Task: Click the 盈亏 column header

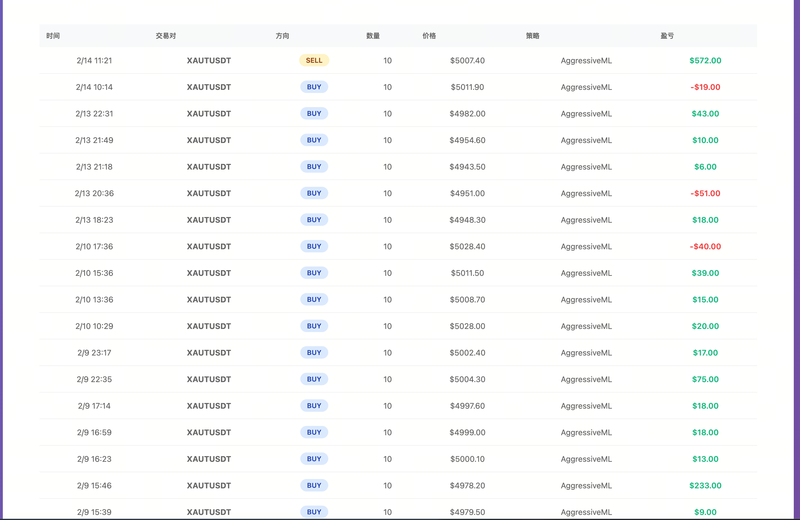Action: pyautogui.click(x=667, y=36)
